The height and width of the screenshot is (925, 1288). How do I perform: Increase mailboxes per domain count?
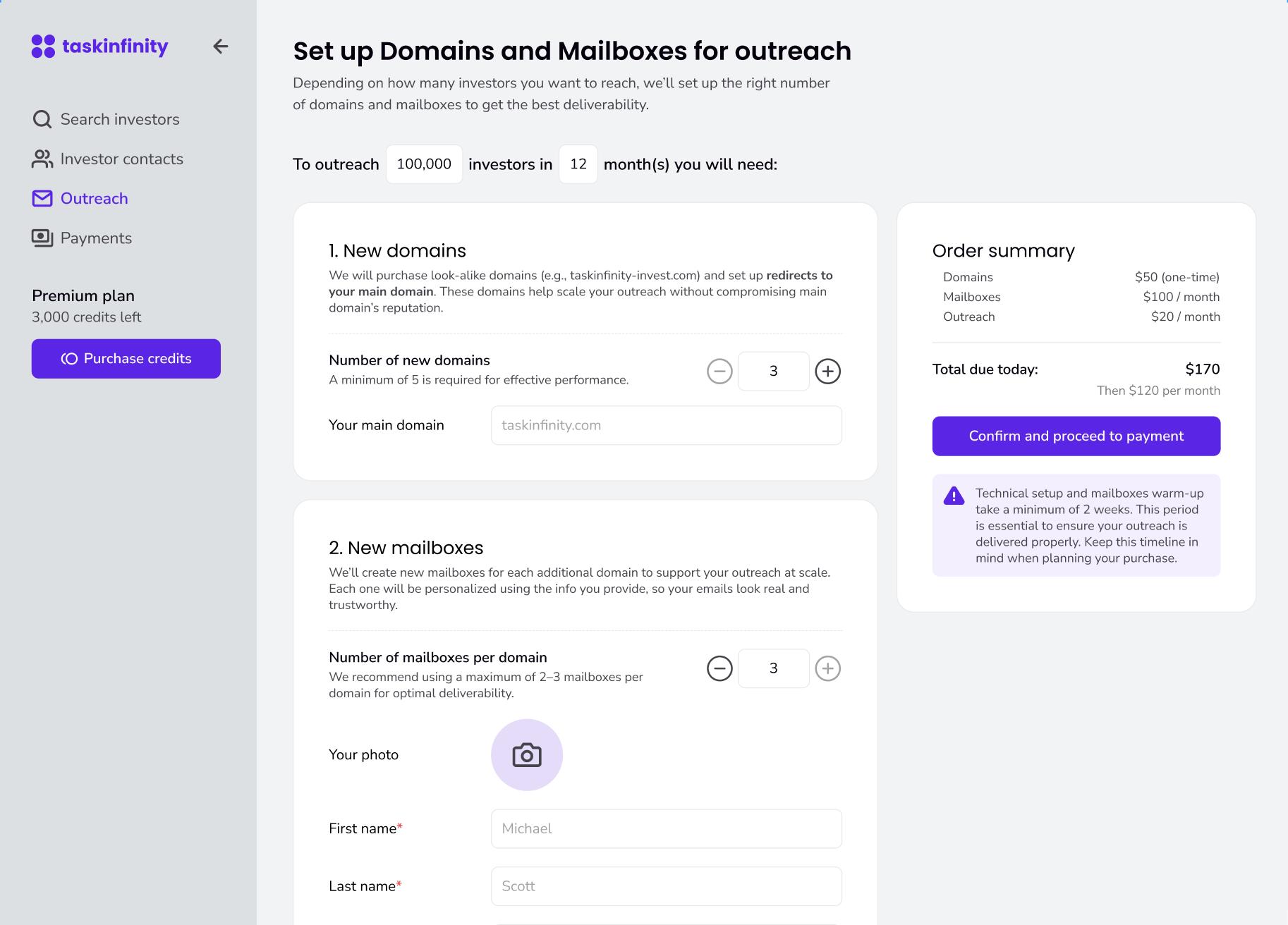coord(827,668)
